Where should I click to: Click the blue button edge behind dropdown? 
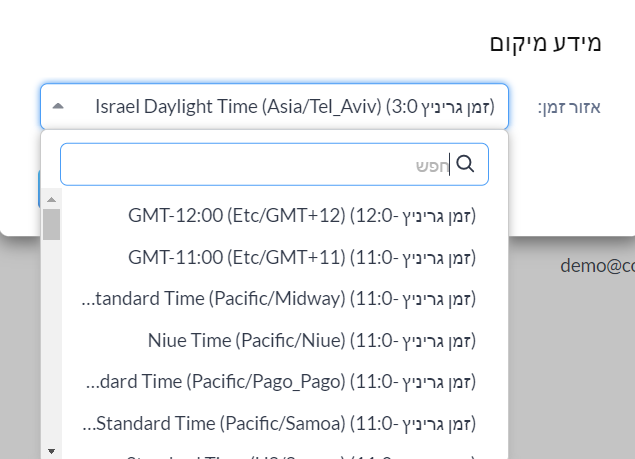(39, 188)
